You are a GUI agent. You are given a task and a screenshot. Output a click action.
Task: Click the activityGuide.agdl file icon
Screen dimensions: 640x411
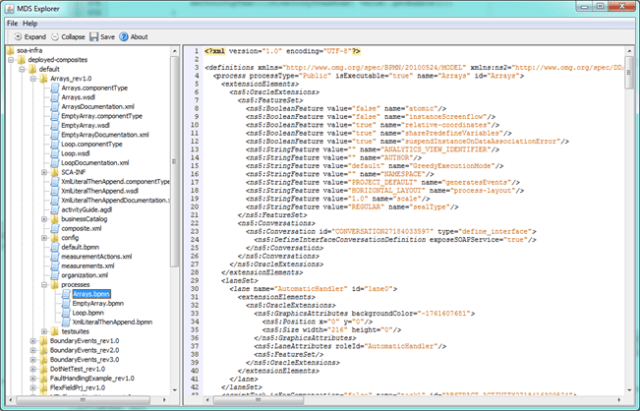tap(55, 210)
